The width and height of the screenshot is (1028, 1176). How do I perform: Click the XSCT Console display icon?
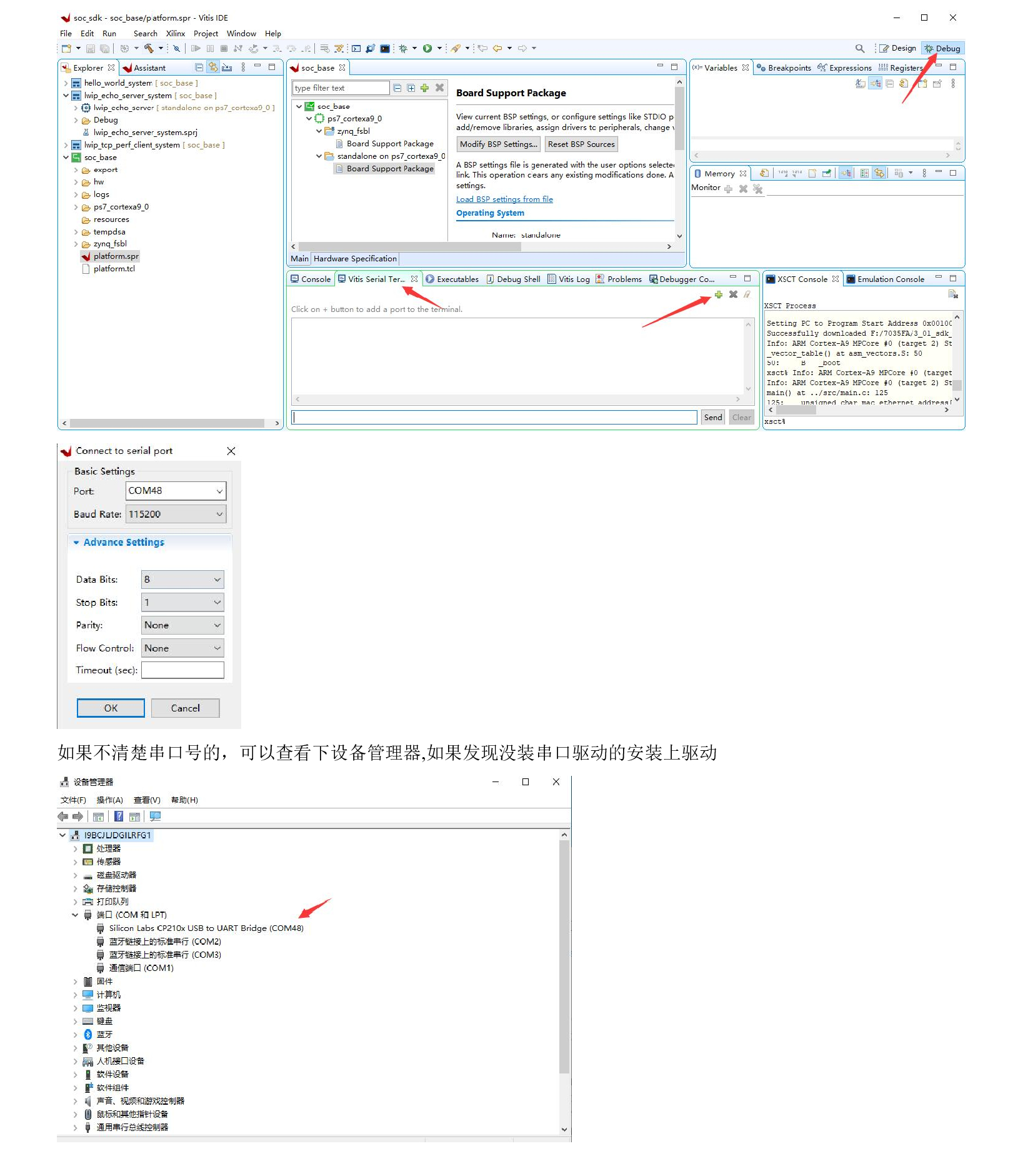(x=953, y=294)
